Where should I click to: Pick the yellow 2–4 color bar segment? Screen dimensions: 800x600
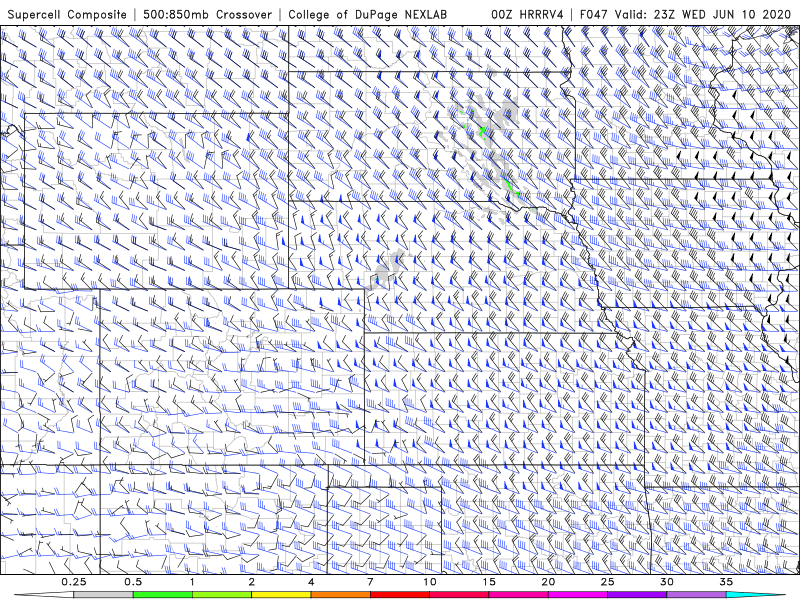281,595
